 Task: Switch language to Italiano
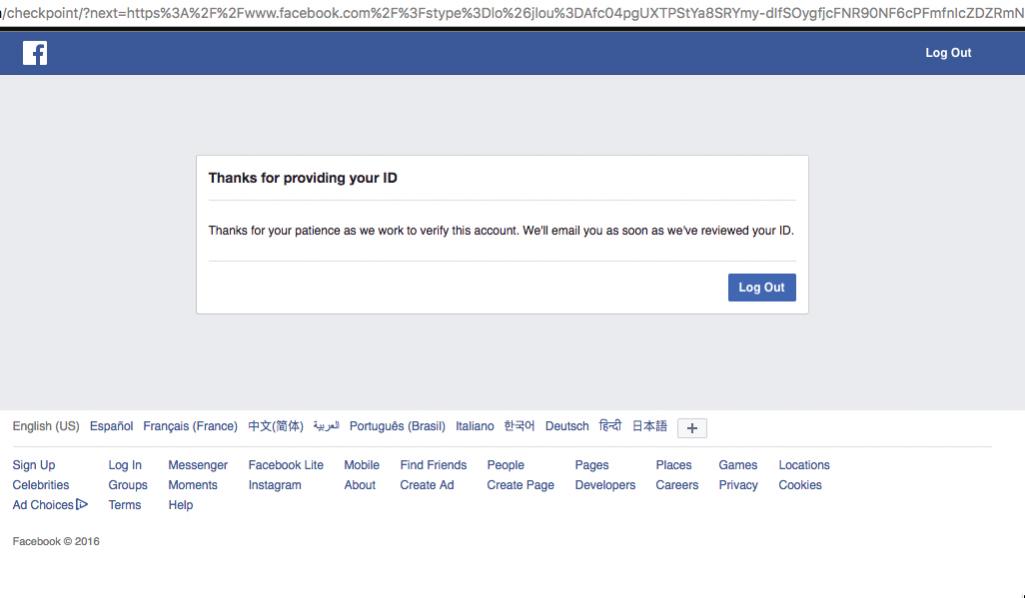click(475, 426)
